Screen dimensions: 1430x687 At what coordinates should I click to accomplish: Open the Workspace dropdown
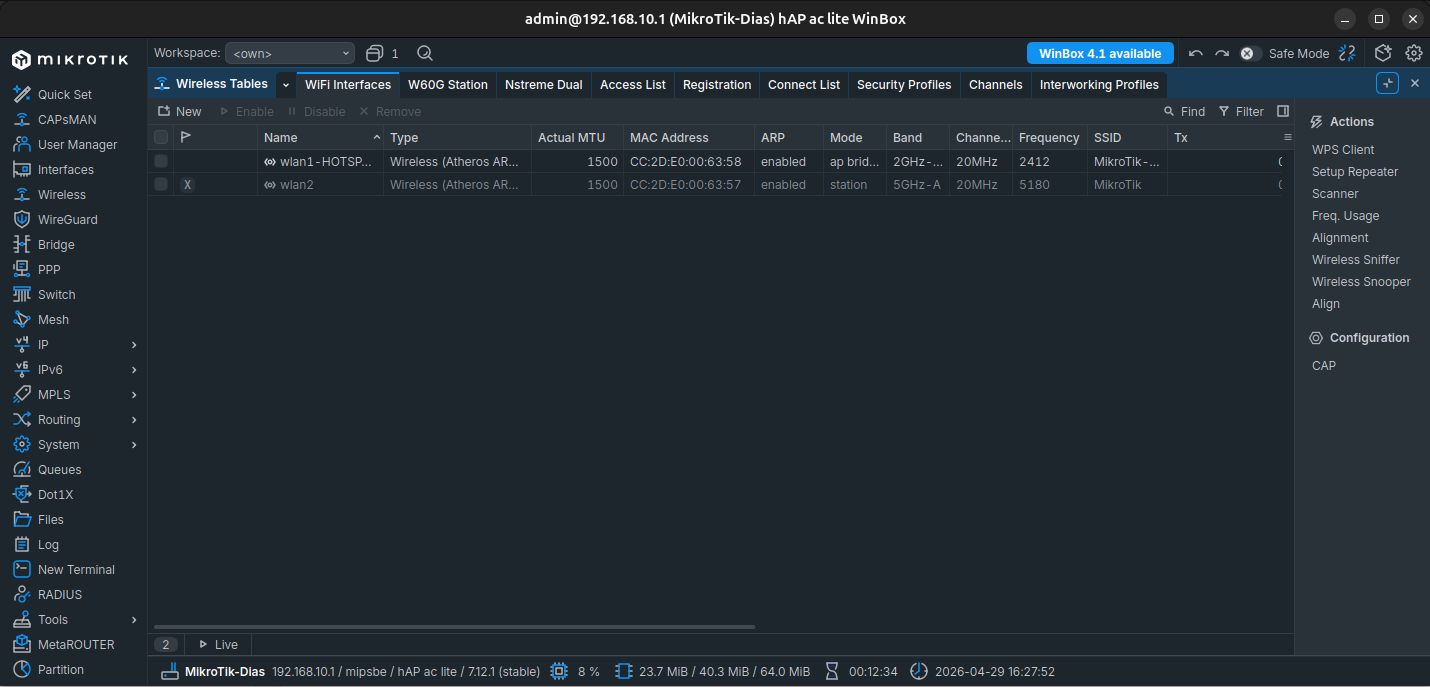click(290, 53)
